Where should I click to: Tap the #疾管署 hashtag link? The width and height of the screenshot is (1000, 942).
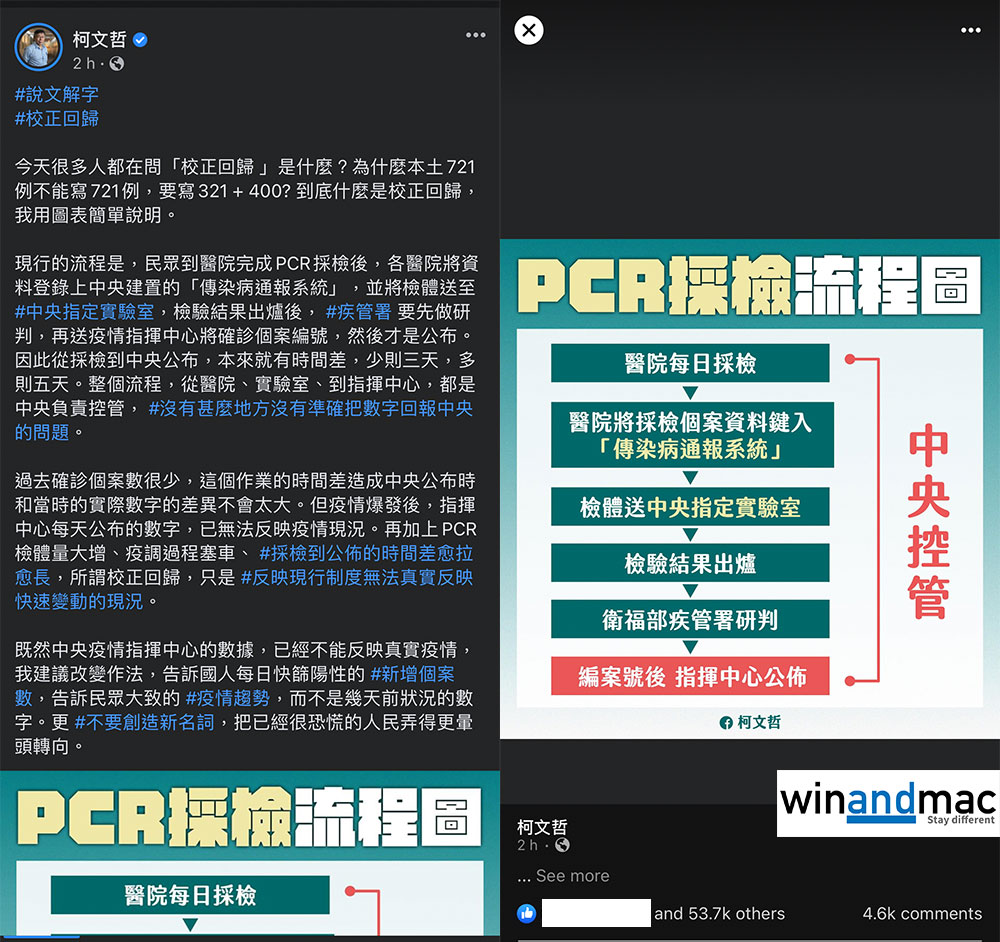(x=358, y=311)
